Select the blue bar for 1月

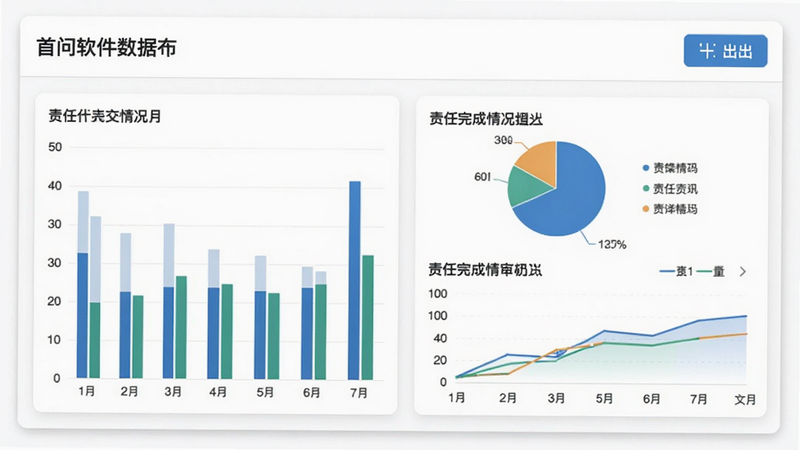click(x=83, y=315)
